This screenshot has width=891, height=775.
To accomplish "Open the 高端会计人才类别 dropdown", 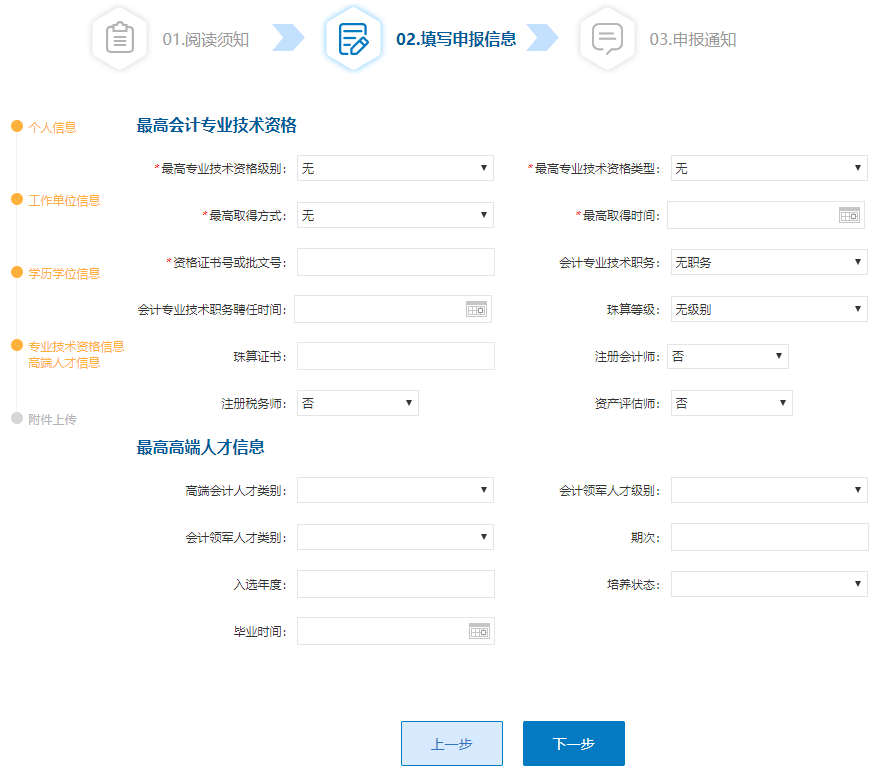I will pyautogui.click(x=395, y=490).
